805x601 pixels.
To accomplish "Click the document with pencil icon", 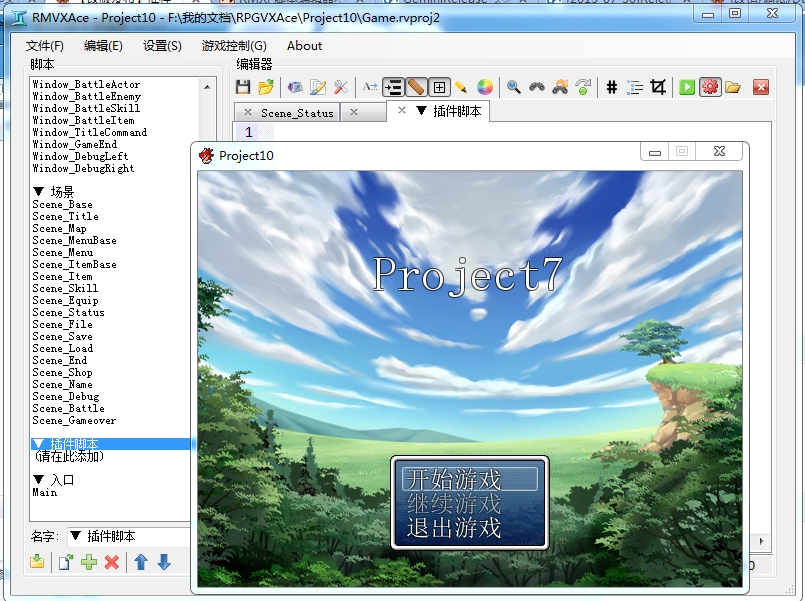I will click(318, 87).
